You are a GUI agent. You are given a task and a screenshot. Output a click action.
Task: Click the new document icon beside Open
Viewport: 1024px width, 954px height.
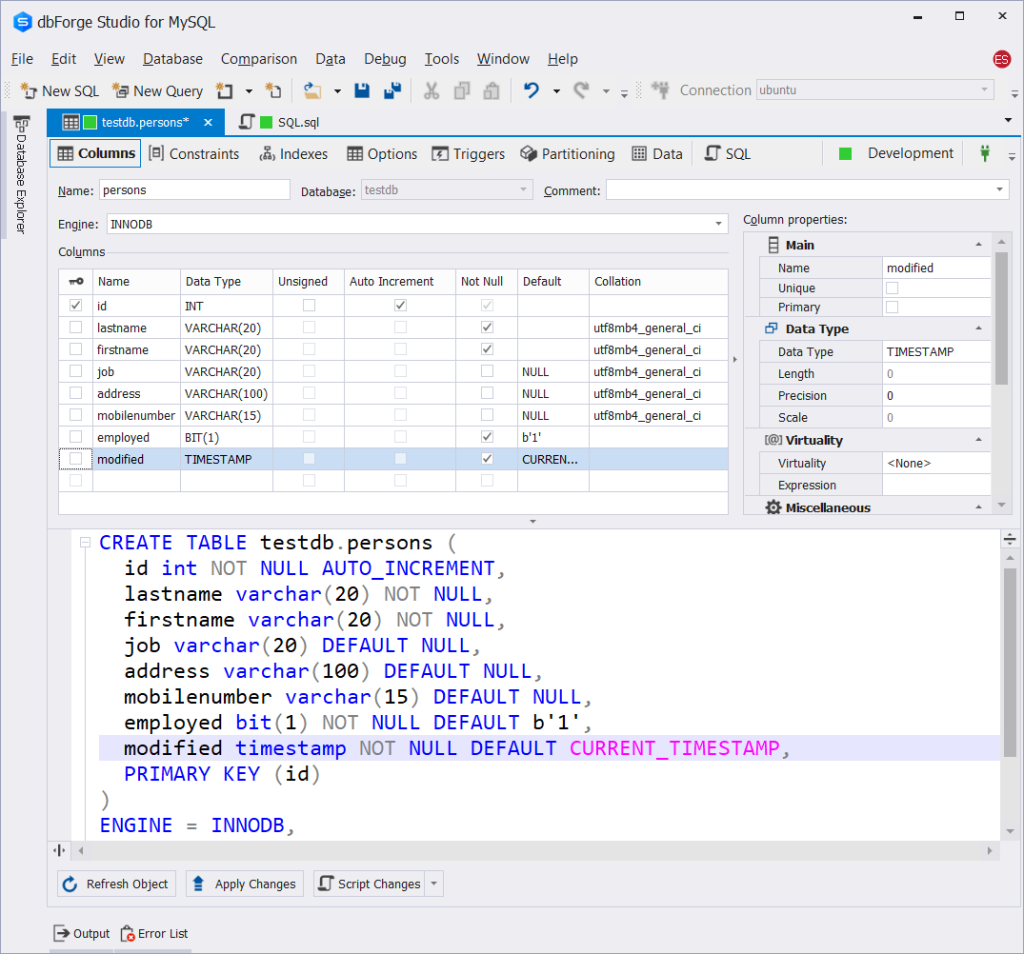273,91
